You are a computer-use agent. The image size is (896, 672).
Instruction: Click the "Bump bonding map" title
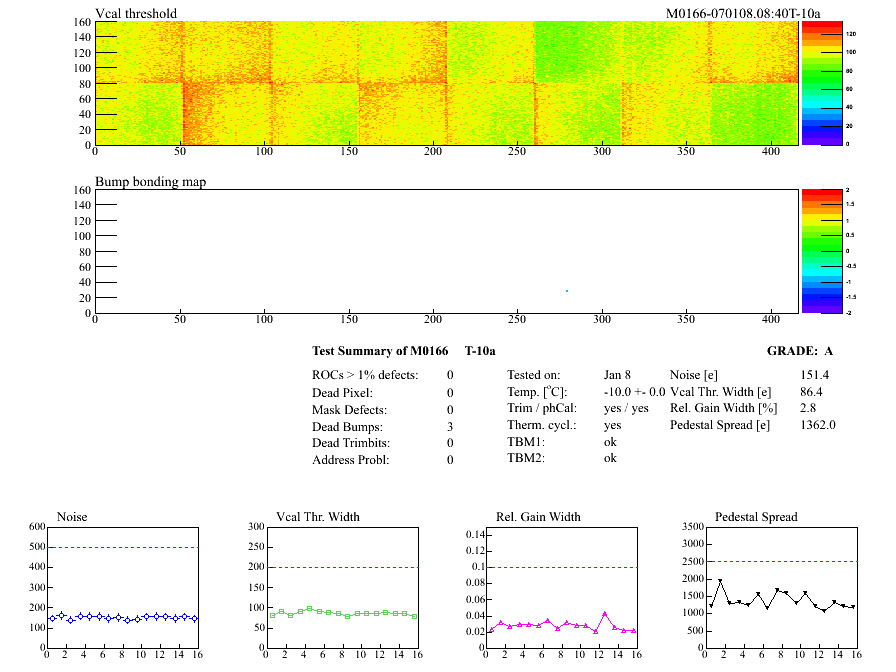pos(150,182)
